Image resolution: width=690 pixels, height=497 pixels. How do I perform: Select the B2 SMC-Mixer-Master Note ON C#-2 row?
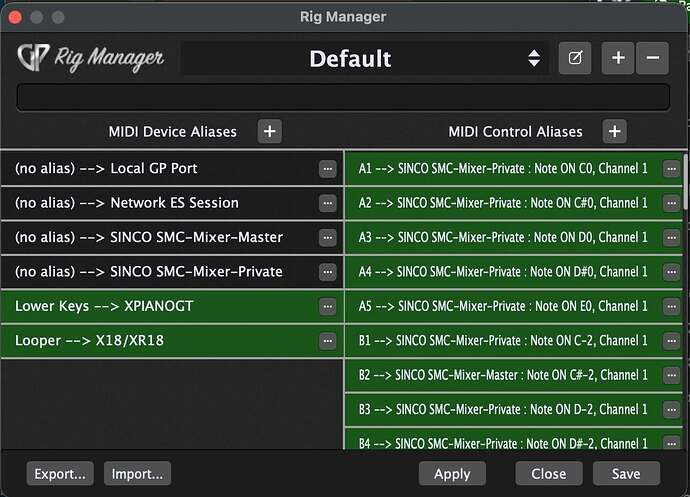[514, 375]
